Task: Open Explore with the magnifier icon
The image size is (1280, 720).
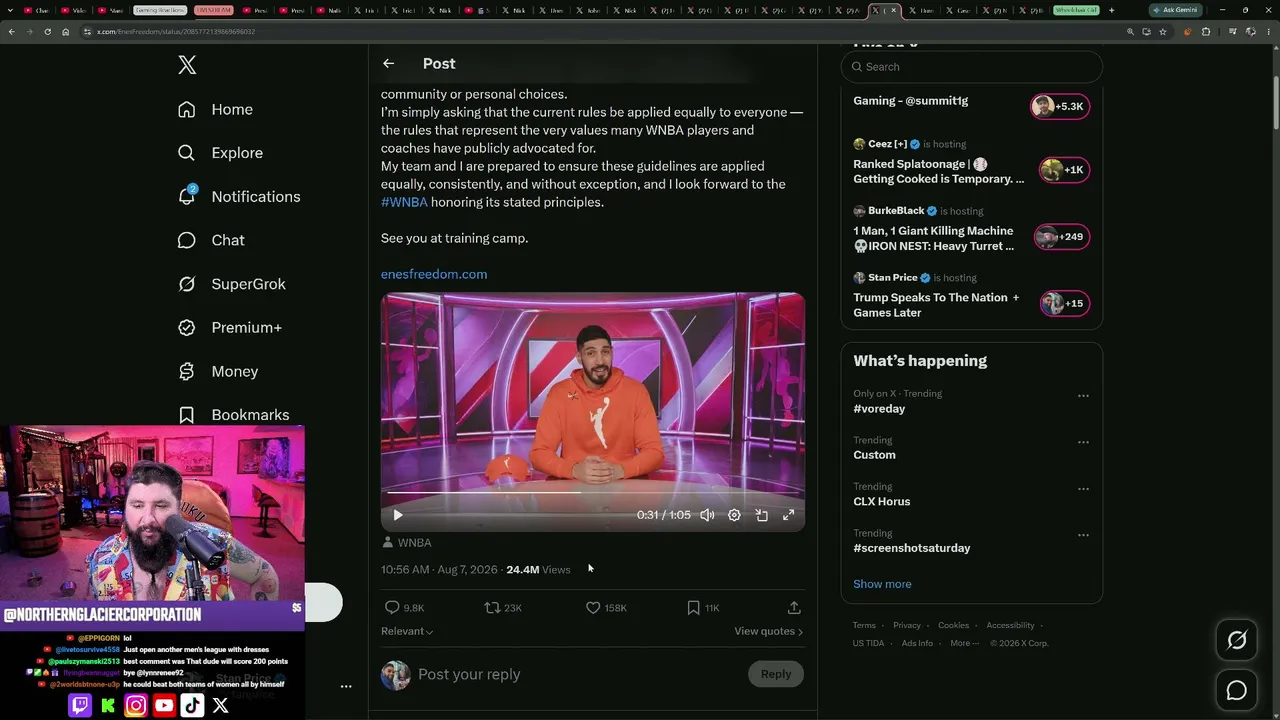Action: pyautogui.click(x=186, y=153)
